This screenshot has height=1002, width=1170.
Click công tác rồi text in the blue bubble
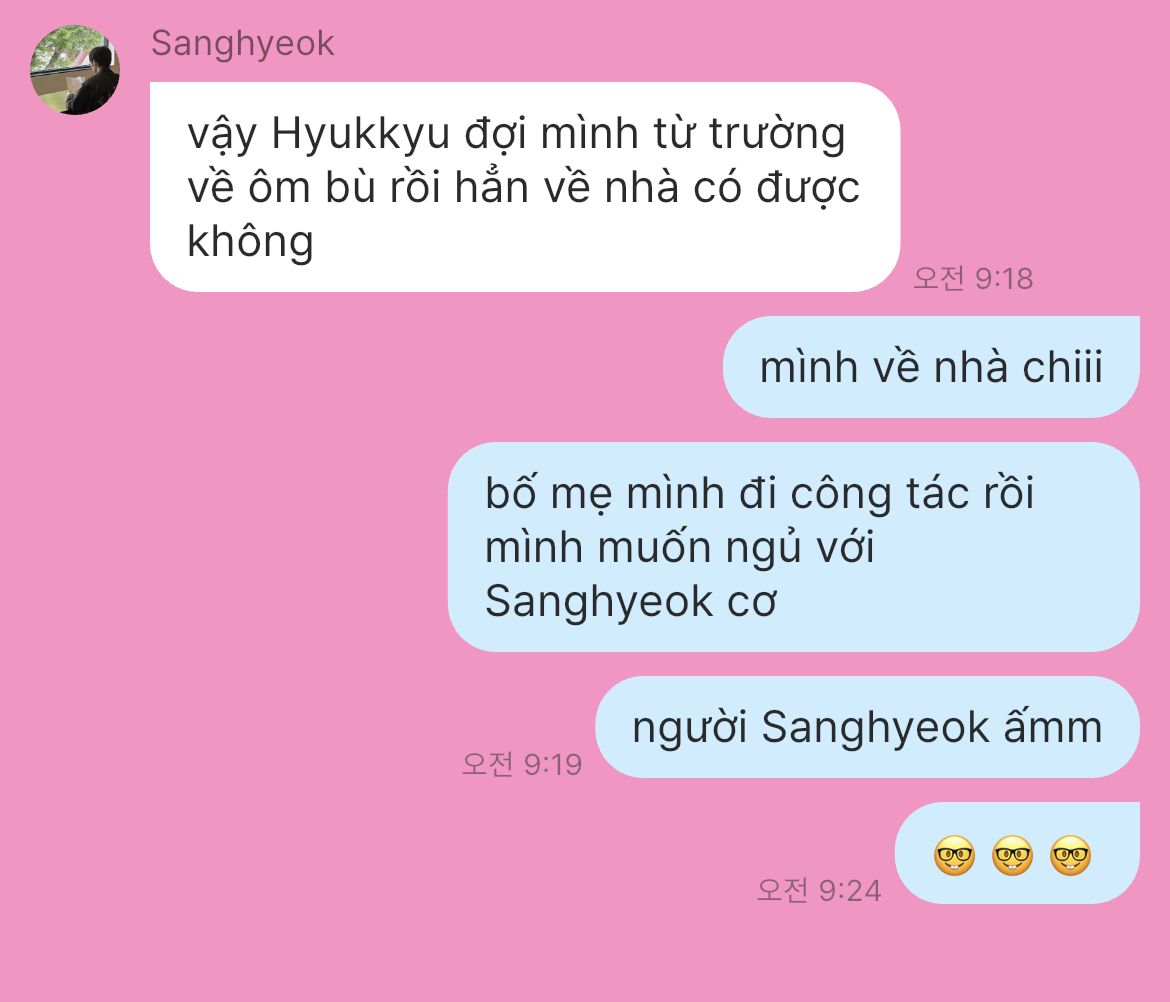tap(912, 494)
